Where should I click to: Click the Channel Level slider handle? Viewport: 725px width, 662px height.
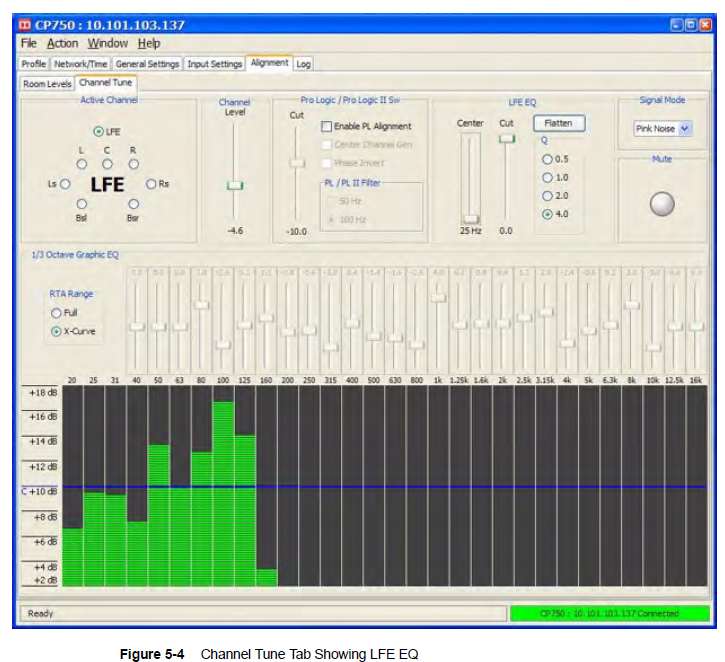[x=235, y=185]
